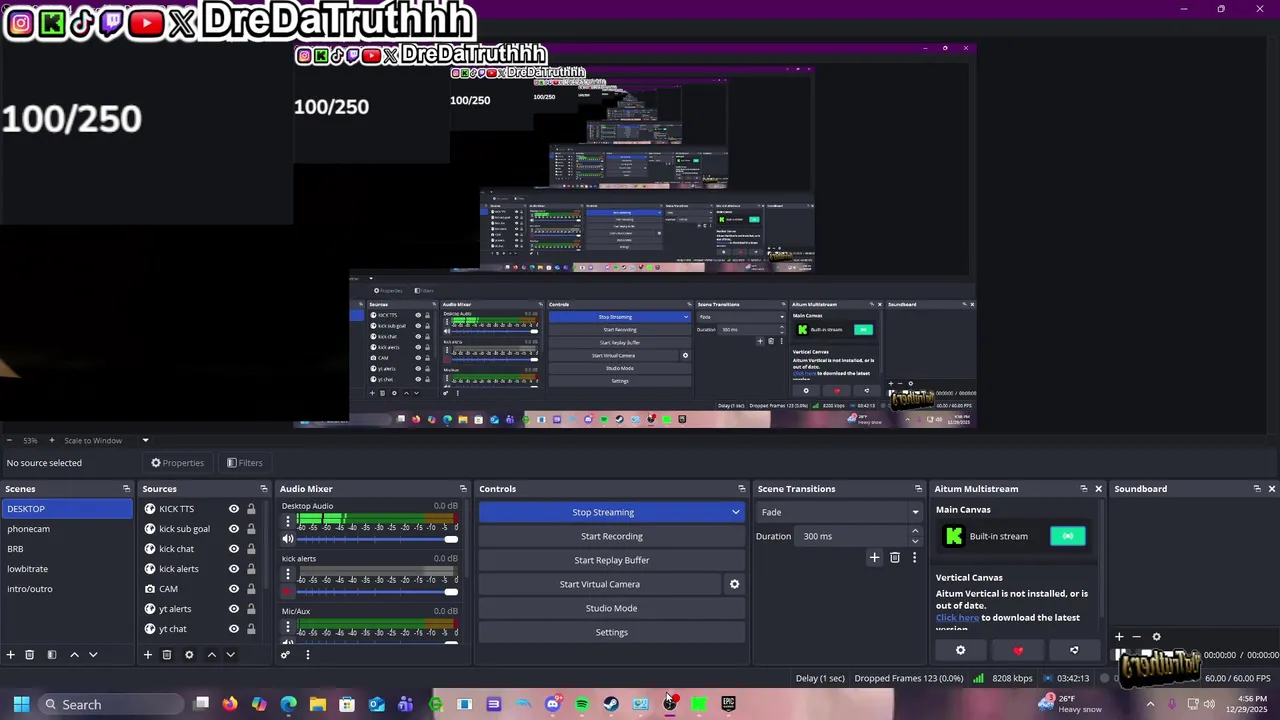
Task: Open Desktop Audio three-dot options
Action: pos(288,522)
